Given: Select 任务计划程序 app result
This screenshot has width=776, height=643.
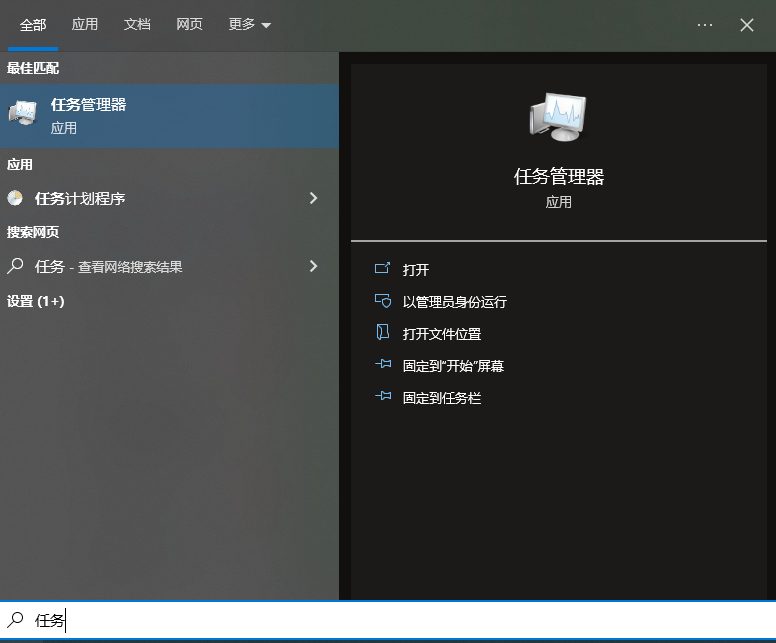Looking at the screenshot, I should coord(169,198).
